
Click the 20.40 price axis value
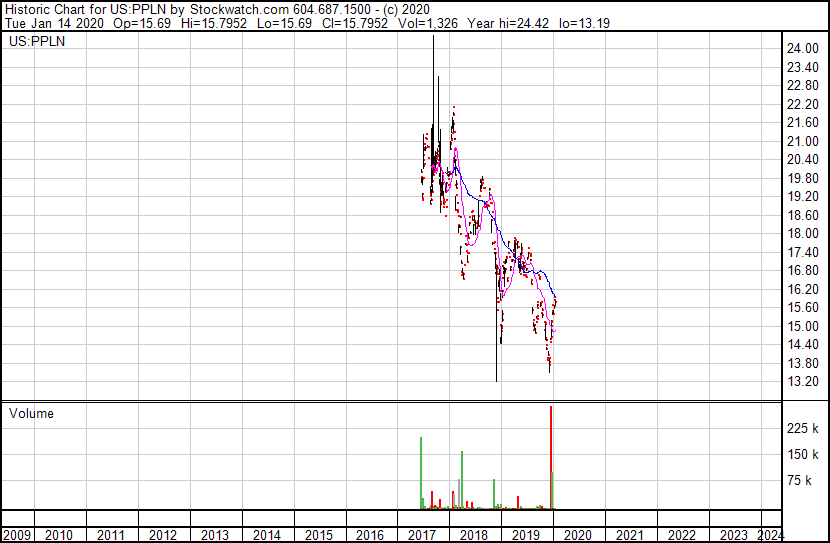pyautogui.click(x=803, y=160)
